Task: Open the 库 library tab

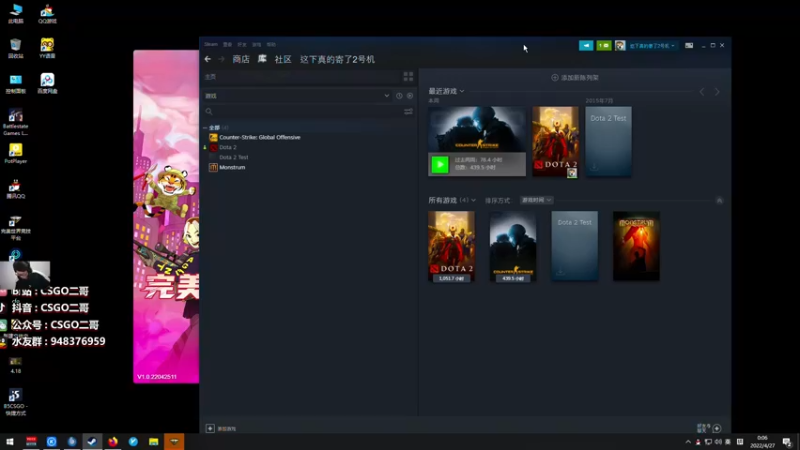Action: tap(262, 59)
